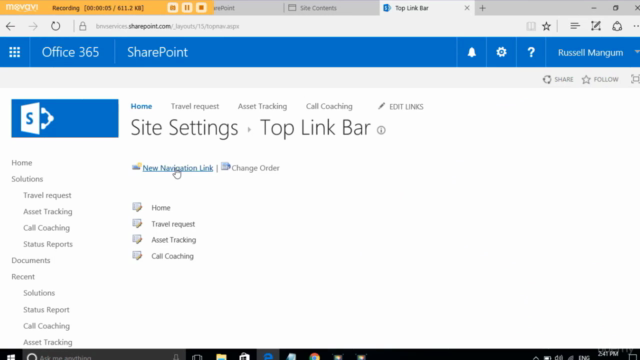Click the browser back arrow
Viewport: 640px width, 360px height.
11,27
